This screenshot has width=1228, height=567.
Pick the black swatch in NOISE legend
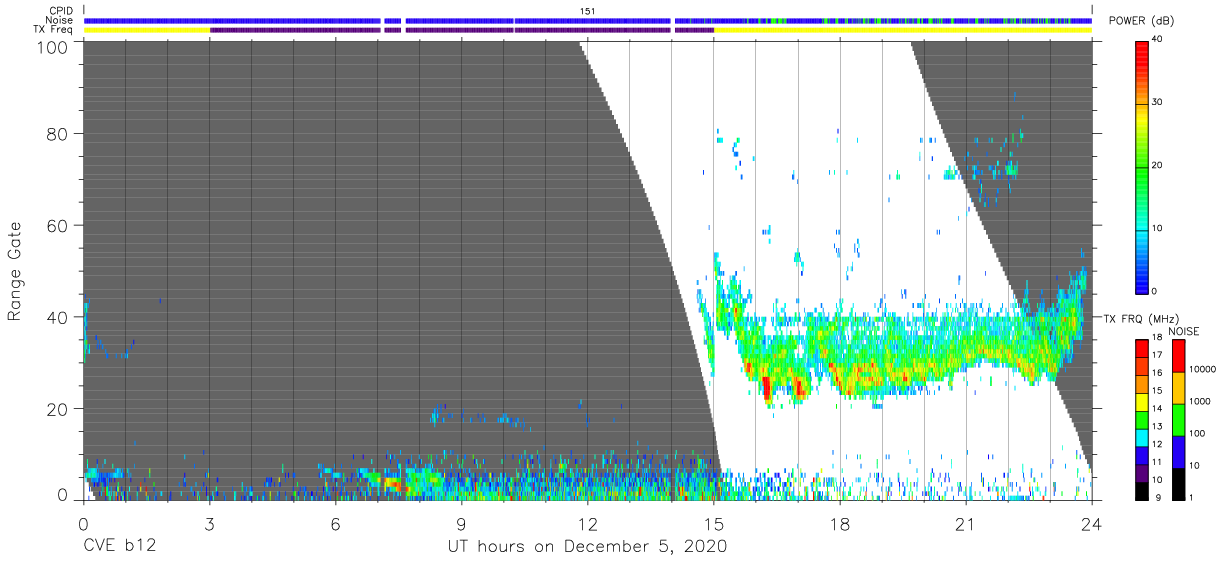pyautogui.click(x=1179, y=483)
